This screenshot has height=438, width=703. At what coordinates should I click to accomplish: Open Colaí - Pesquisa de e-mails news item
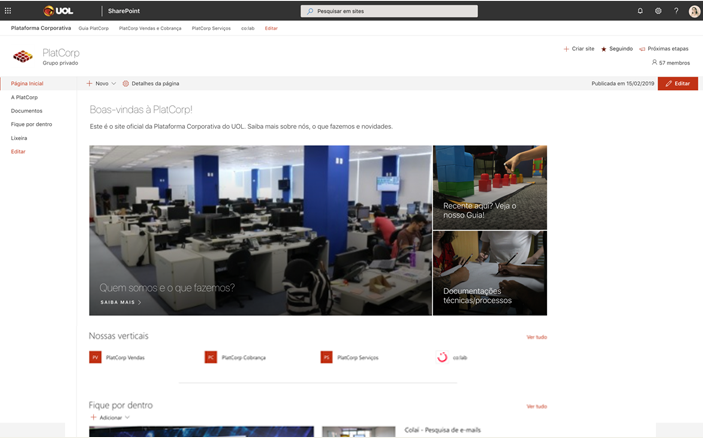(443, 430)
